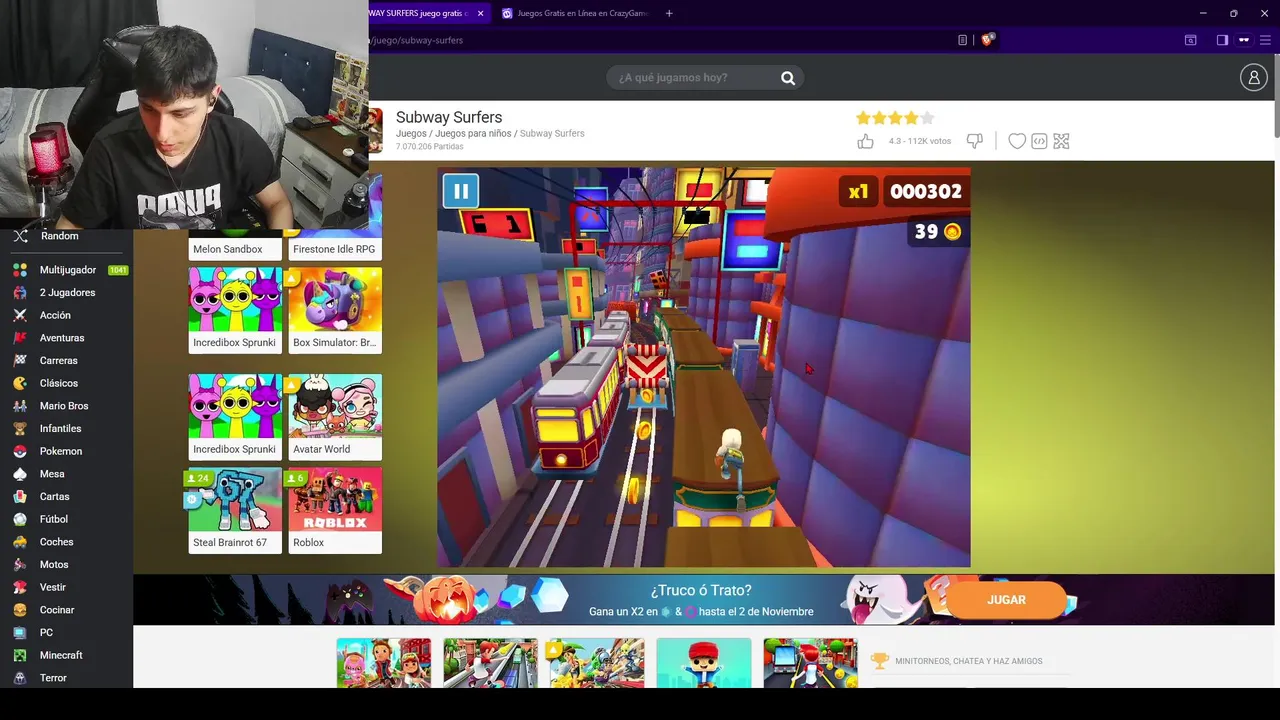Go to Clásicos games

pyautogui.click(x=58, y=383)
